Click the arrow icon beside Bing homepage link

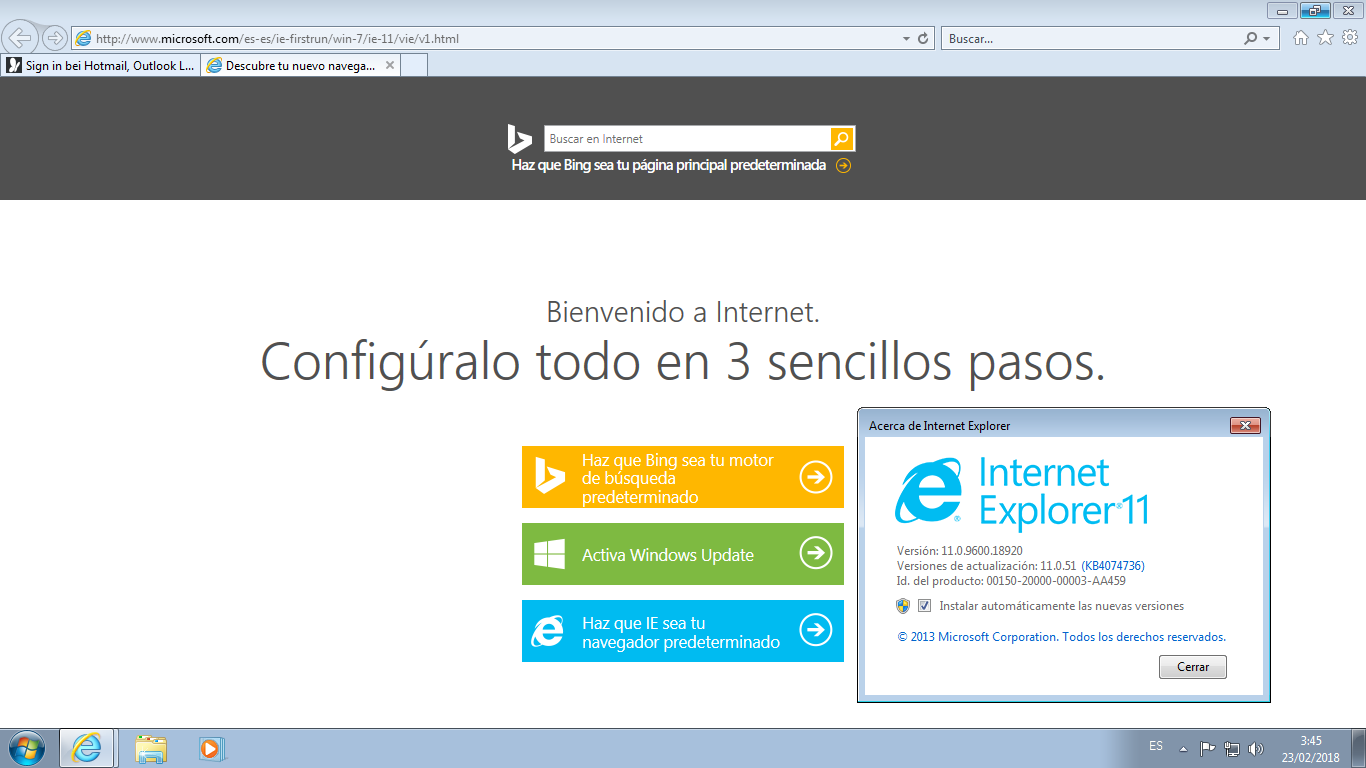[843, 166]
